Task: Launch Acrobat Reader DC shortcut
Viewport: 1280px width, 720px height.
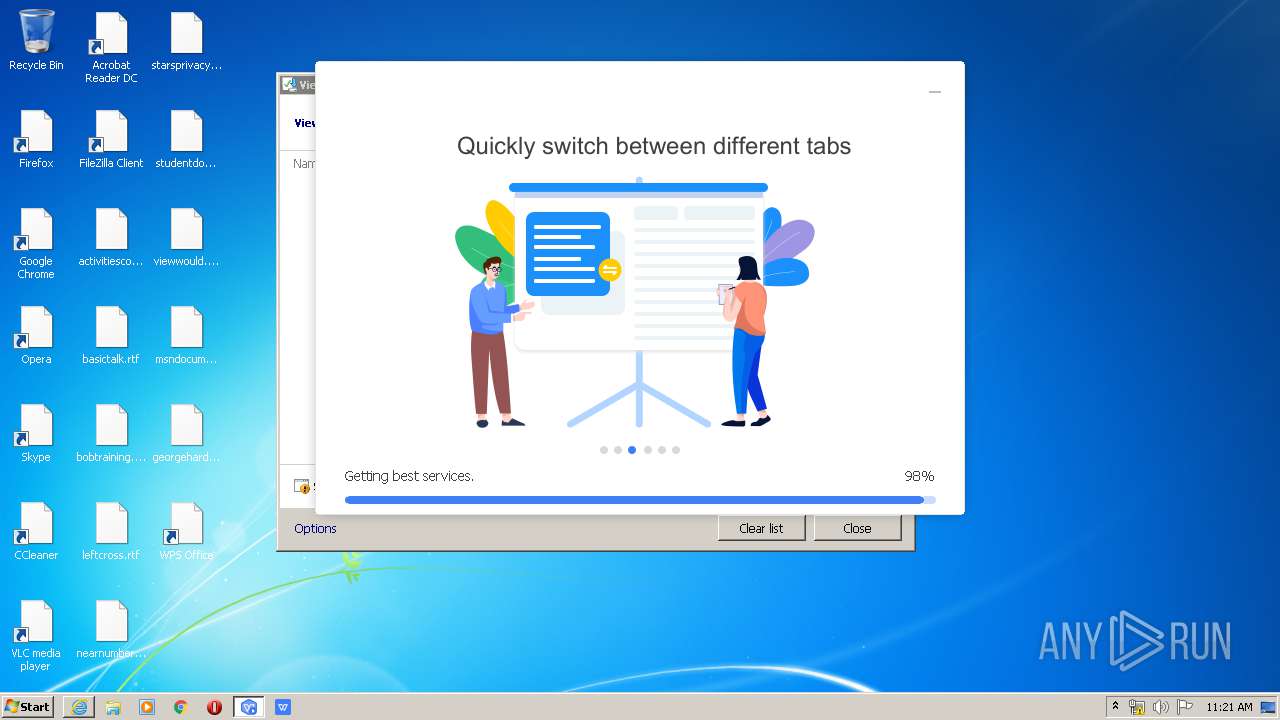Action: click(x=111, y=47)
